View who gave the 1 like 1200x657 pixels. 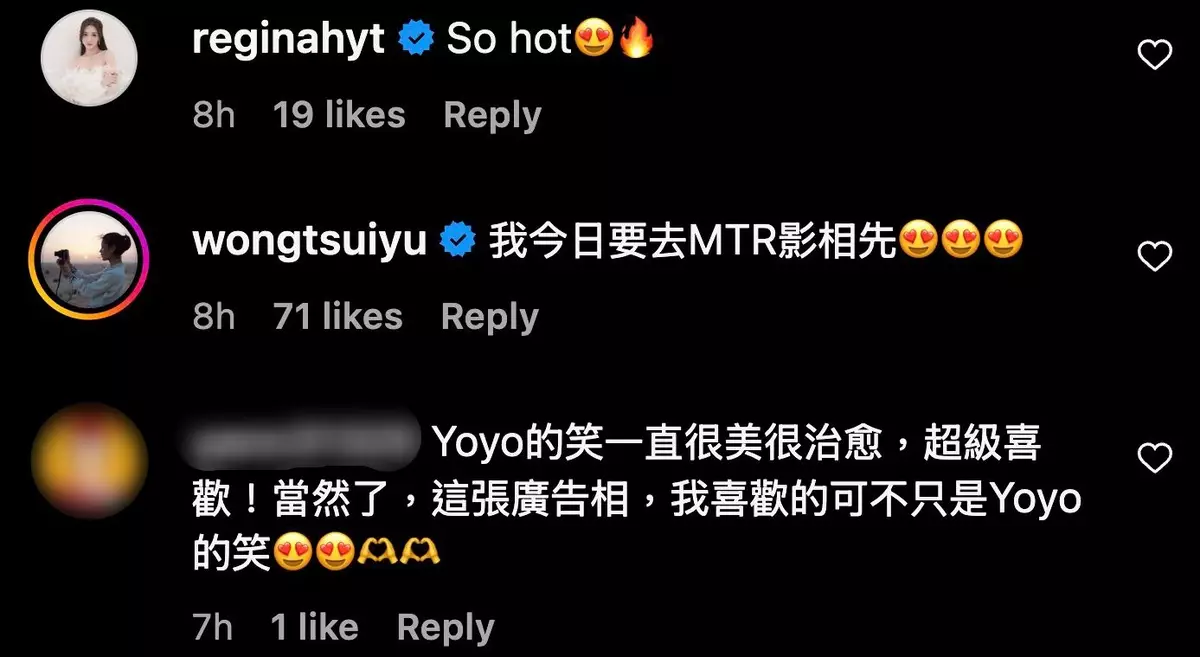coord(314,628)
